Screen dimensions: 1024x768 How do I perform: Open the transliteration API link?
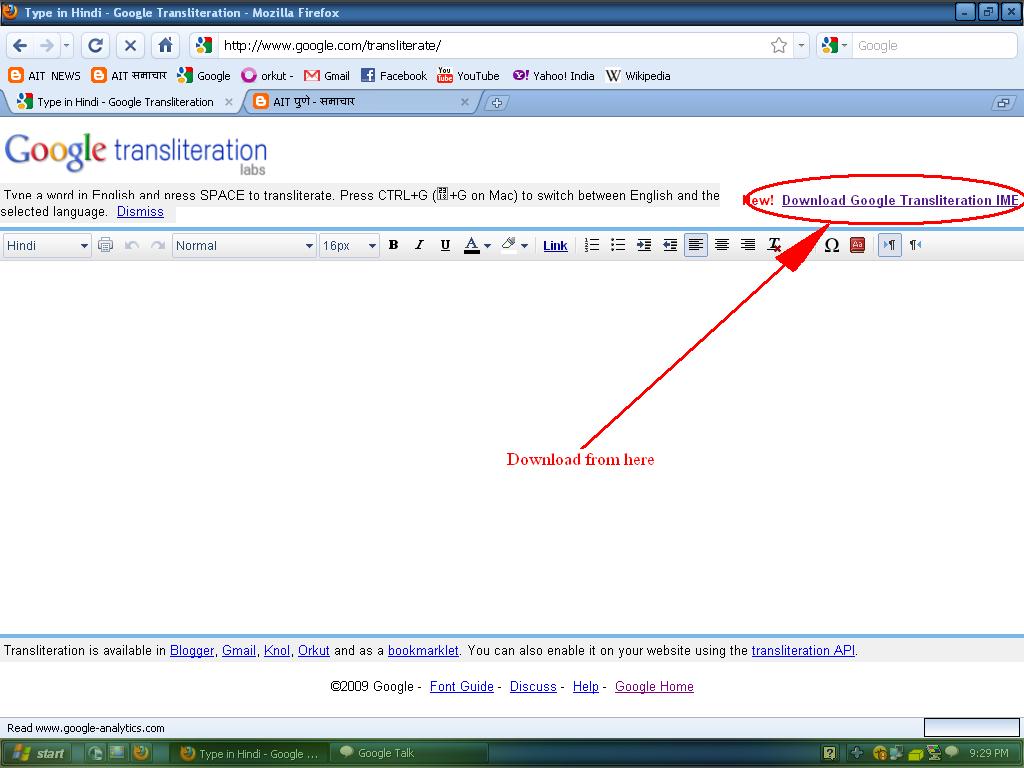(803, 650)
